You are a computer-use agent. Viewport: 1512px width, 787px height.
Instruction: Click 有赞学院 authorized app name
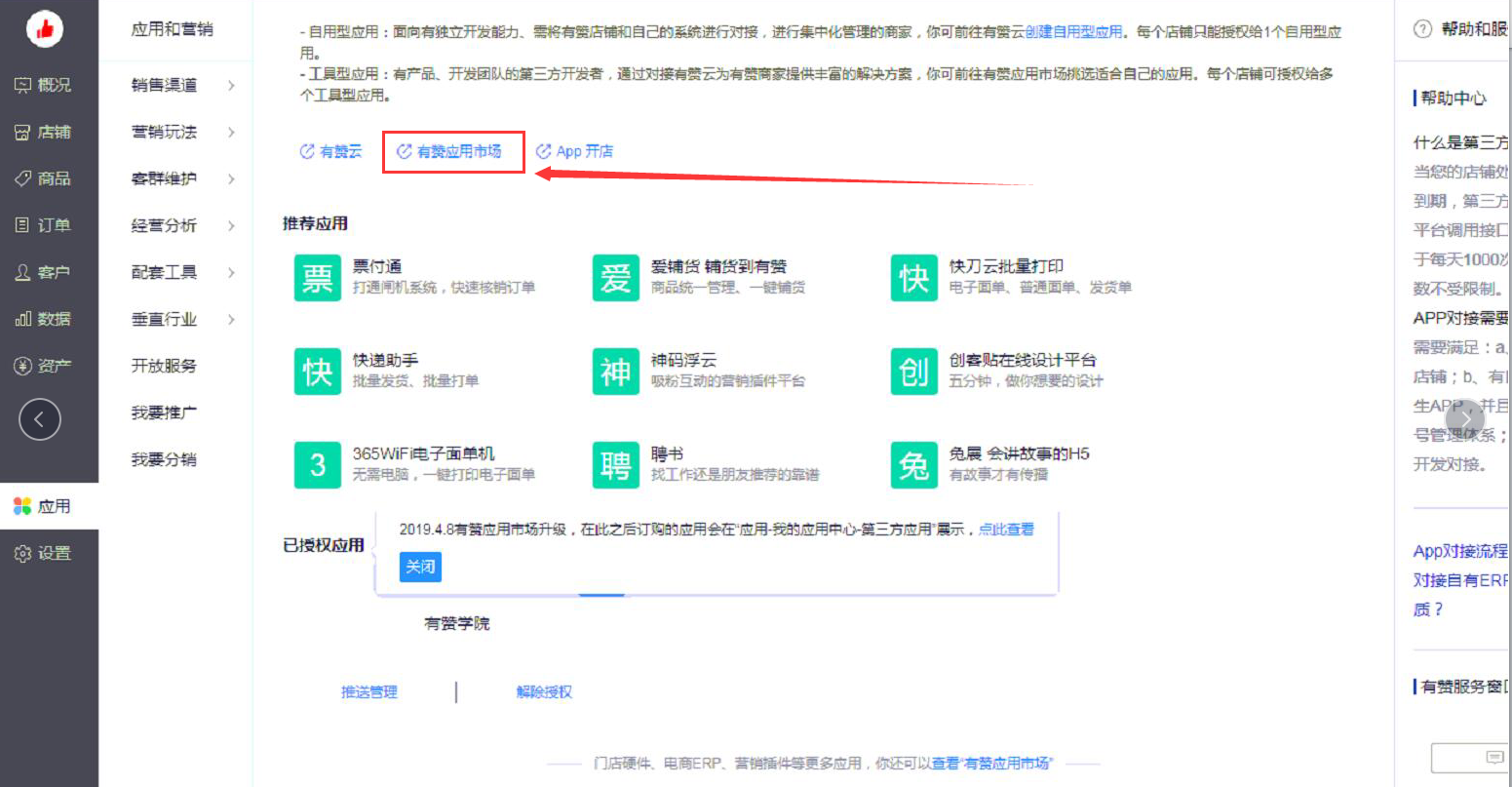click(x=457, y=623)
